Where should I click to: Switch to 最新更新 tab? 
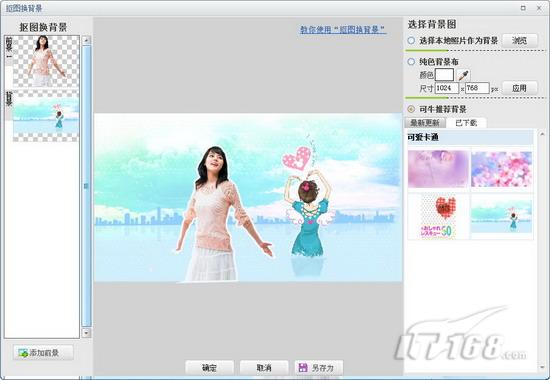point(425,123)
